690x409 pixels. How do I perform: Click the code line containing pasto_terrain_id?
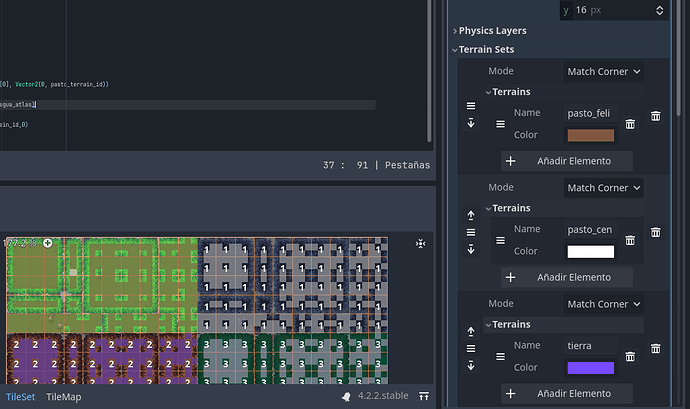(55, 84)
